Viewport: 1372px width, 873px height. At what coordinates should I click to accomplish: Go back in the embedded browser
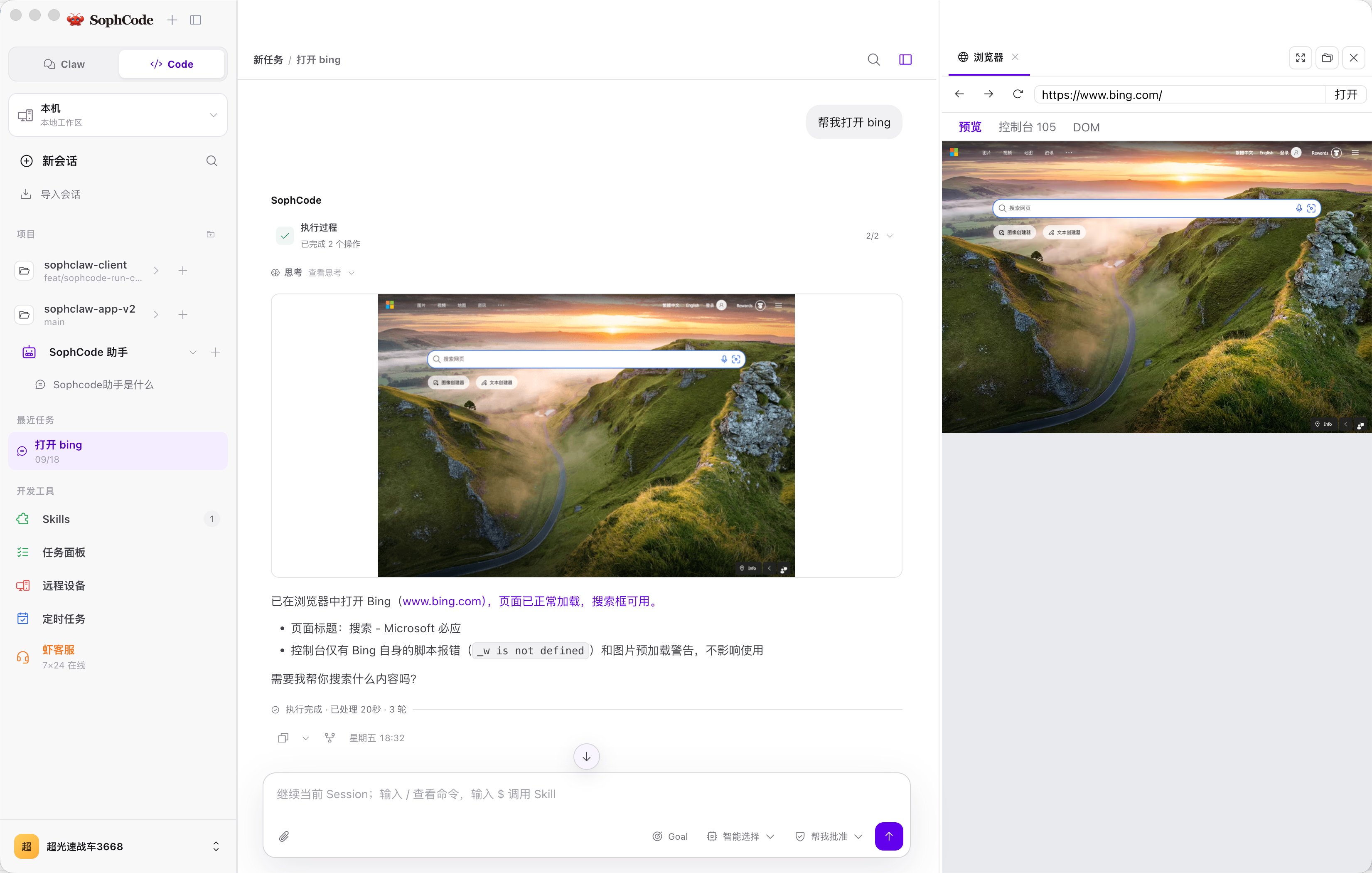[959, 94]
